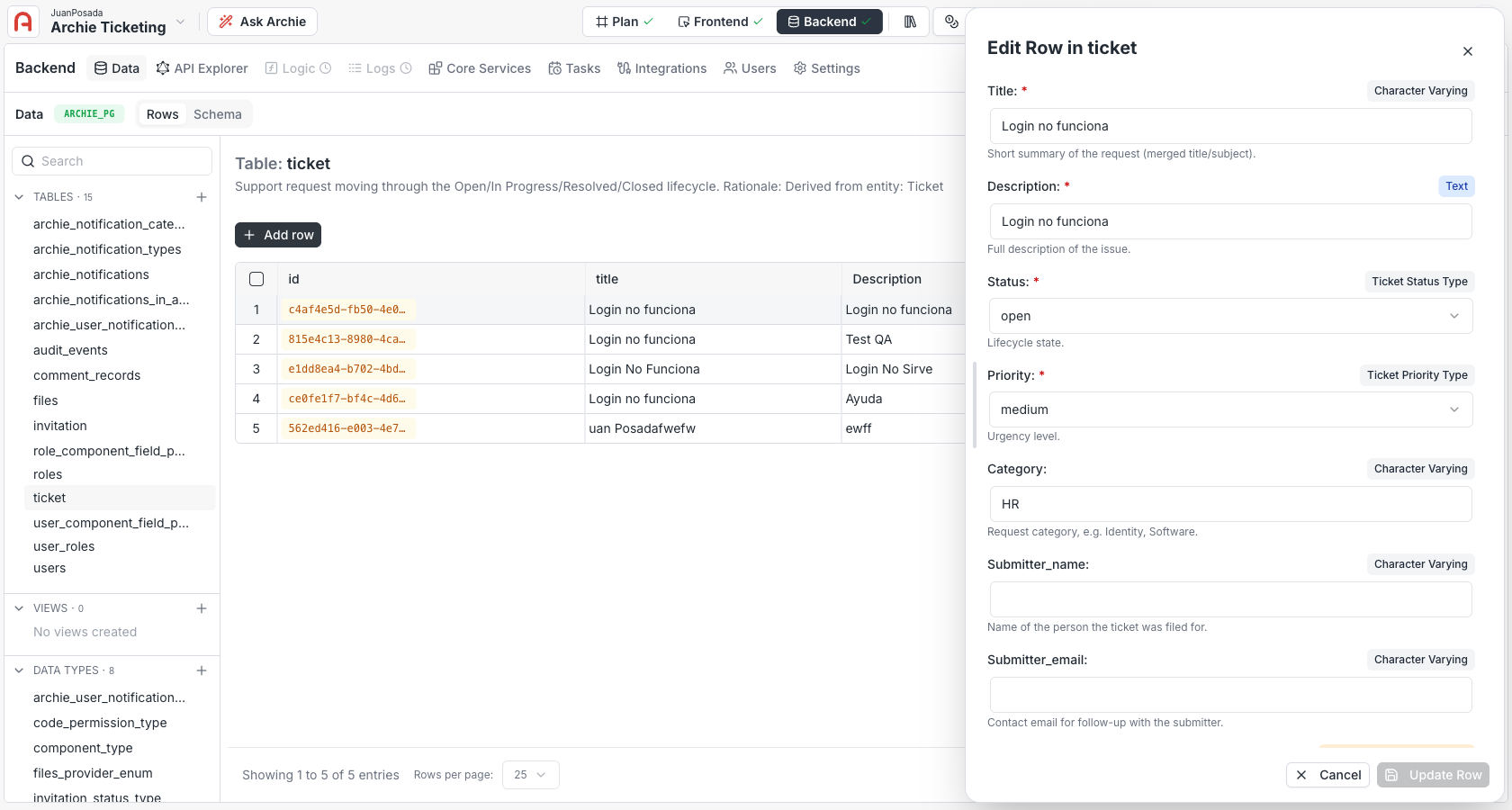Switch to Schema view
1512x810 pixels.
point(218,114)
